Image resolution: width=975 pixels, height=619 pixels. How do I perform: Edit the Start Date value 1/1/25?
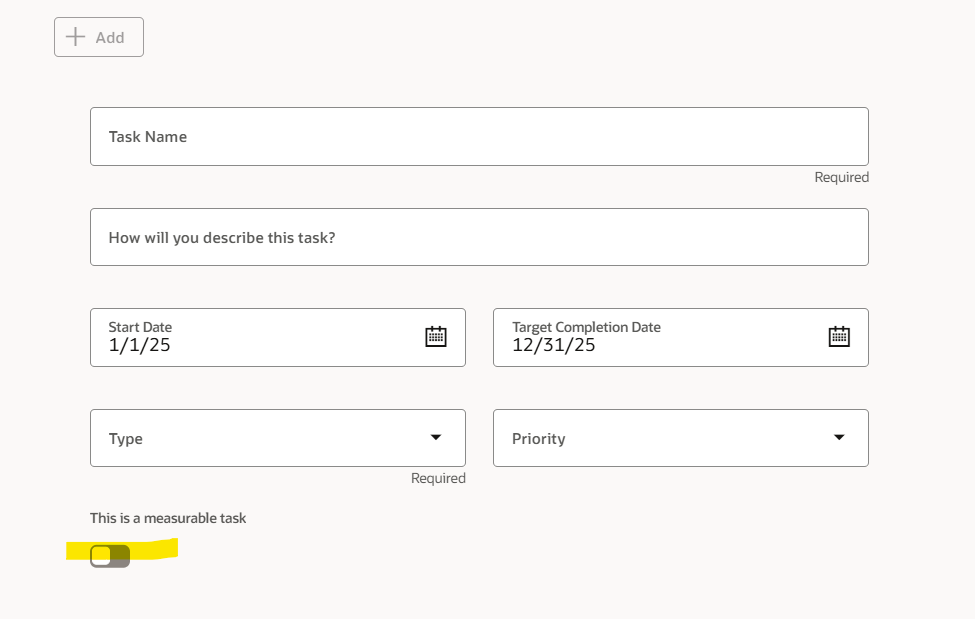coord(139,345)
